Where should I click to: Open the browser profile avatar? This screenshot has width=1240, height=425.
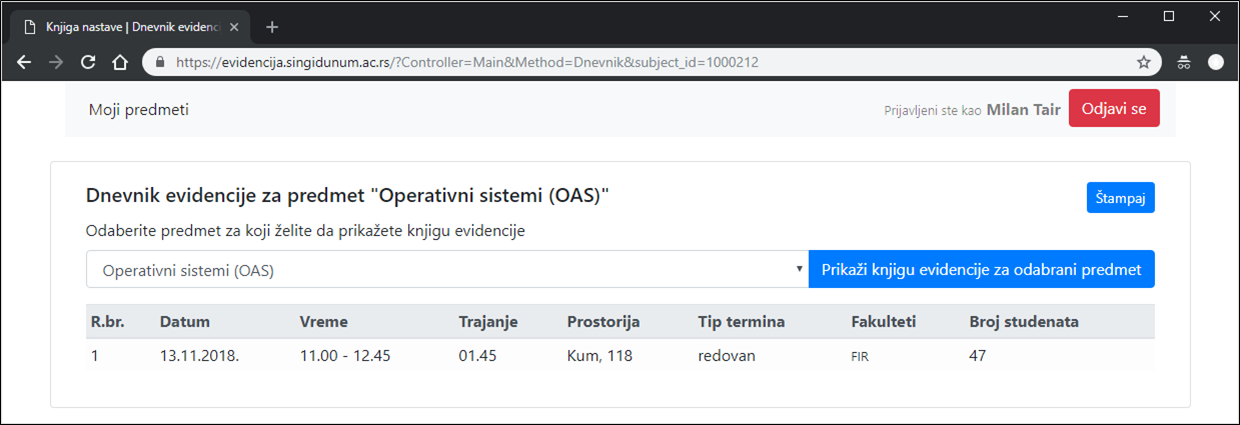1216,62
